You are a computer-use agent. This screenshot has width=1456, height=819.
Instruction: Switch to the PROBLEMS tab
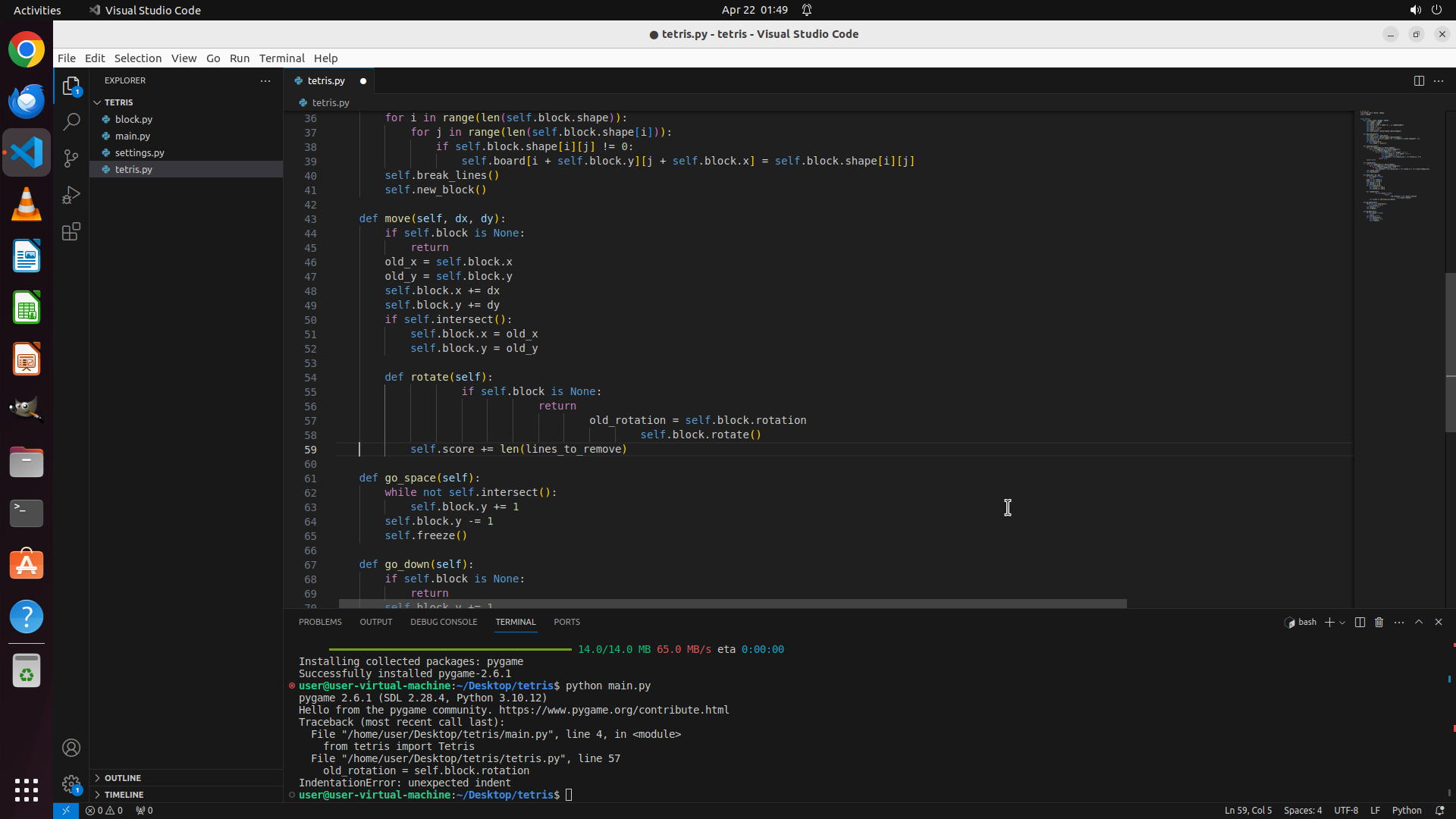click(320, 622)
